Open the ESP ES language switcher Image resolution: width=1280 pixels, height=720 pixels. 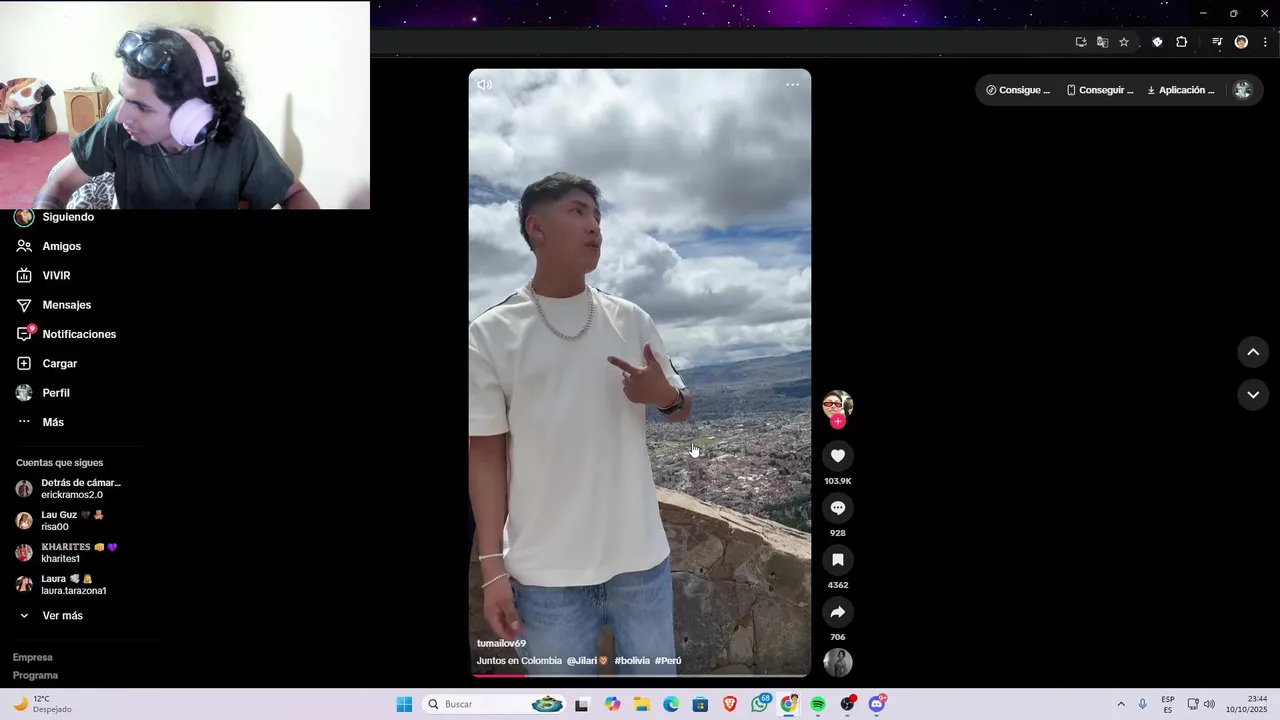pos(1168,704)
